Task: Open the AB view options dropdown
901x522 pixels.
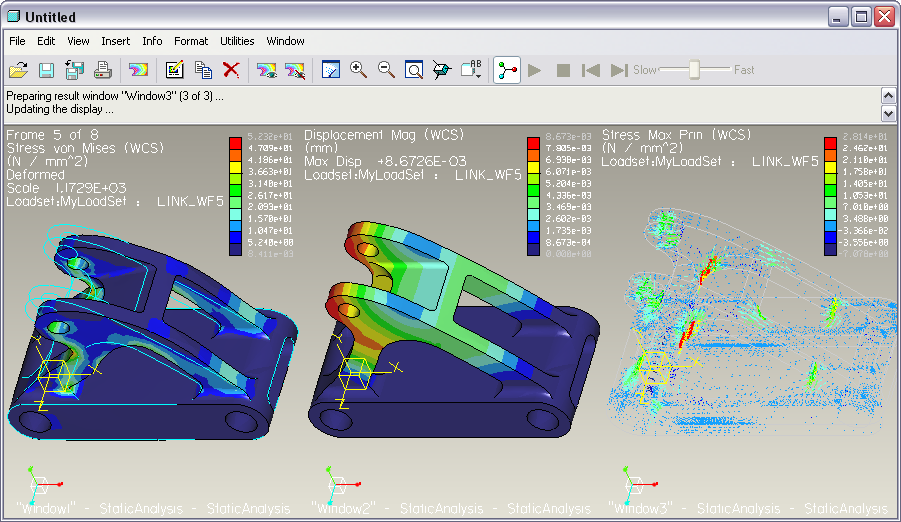Action: pyautogui.click(x=471, y=70)
